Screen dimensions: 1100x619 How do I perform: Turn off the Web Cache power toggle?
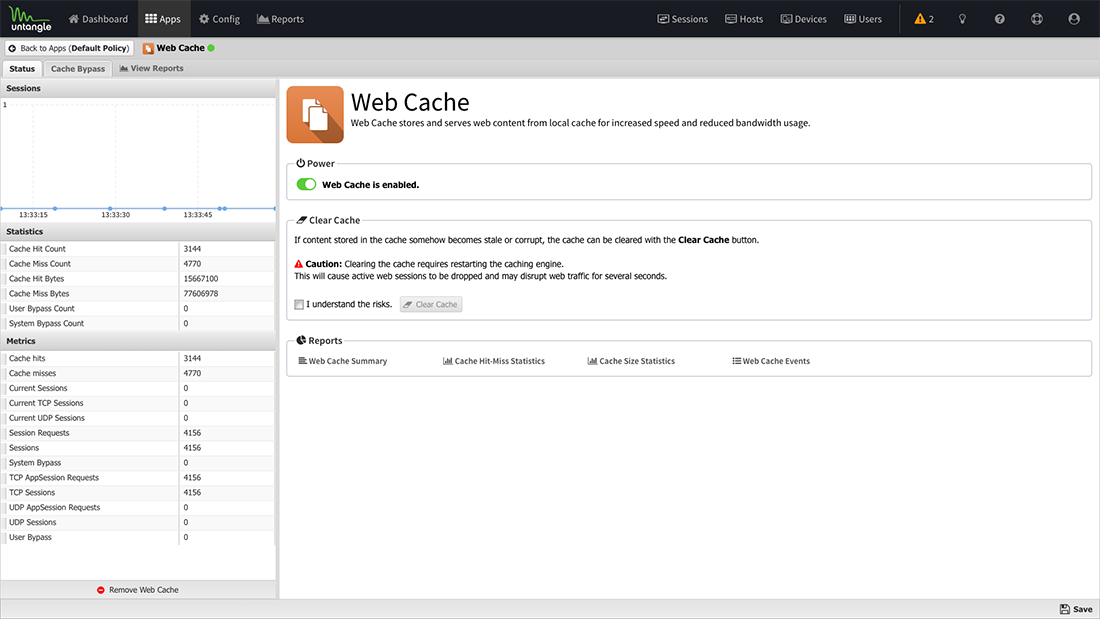point(307,185)
